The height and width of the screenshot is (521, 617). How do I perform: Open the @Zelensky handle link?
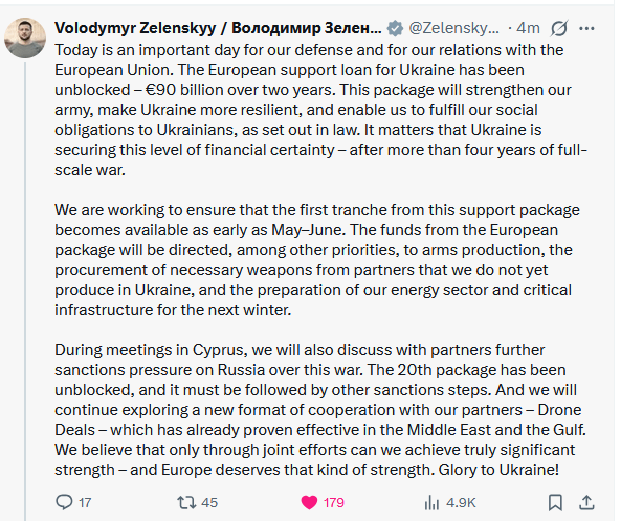[454, 27]
